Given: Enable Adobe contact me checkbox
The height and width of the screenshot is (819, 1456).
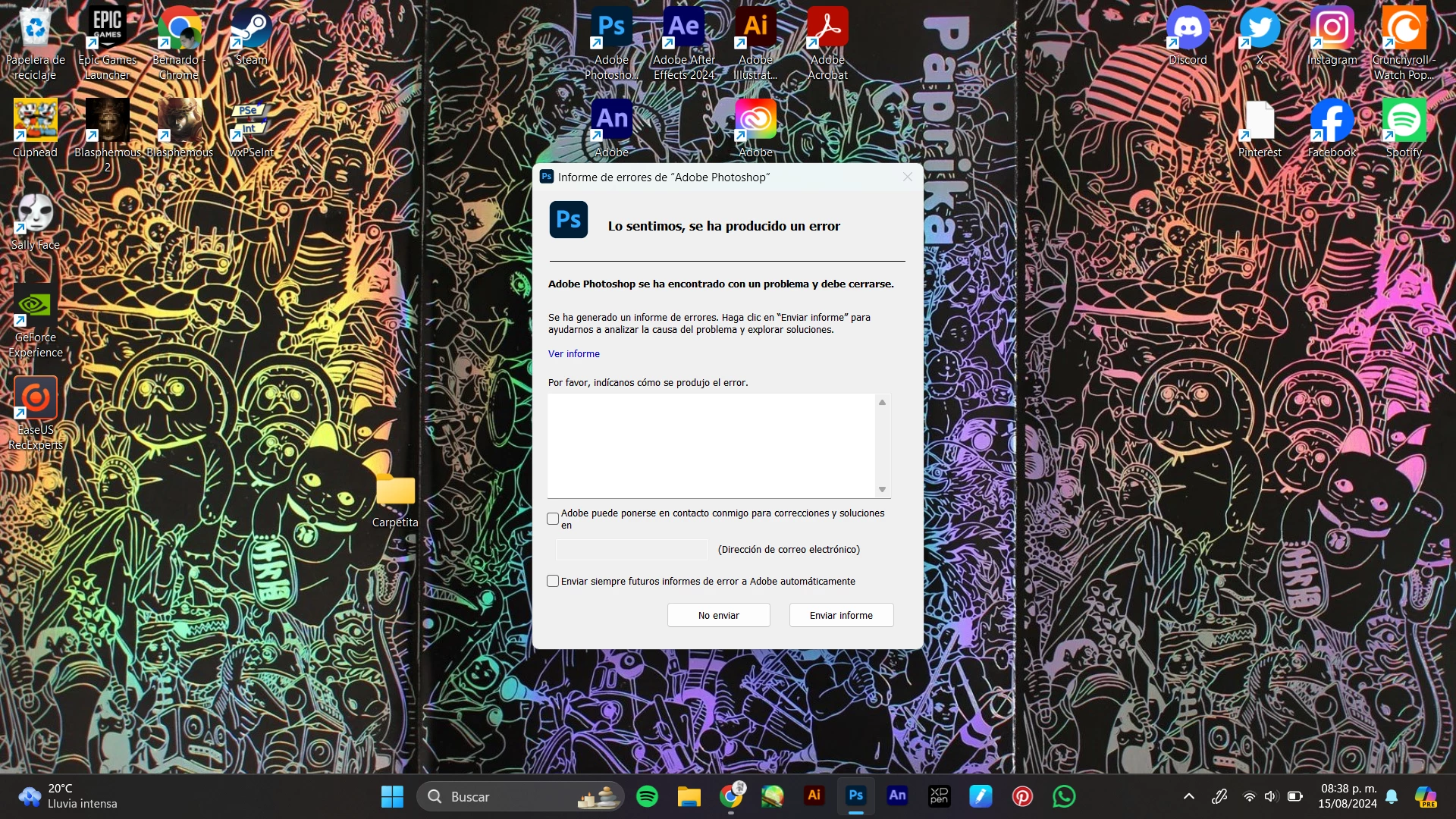Looking at the screenshot, I should click(553, 519).
